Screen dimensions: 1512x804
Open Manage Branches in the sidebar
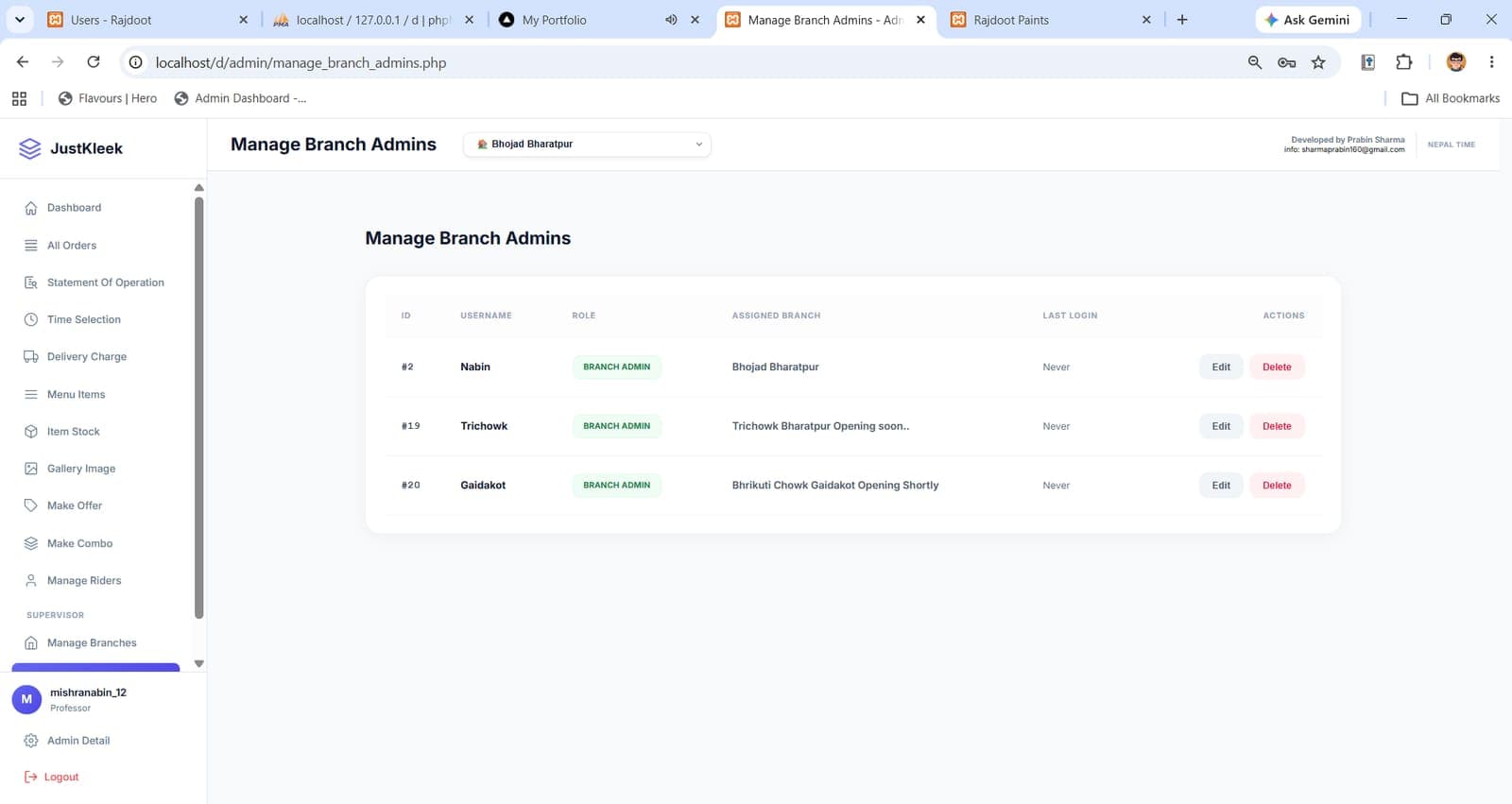(x=92, y=643)
